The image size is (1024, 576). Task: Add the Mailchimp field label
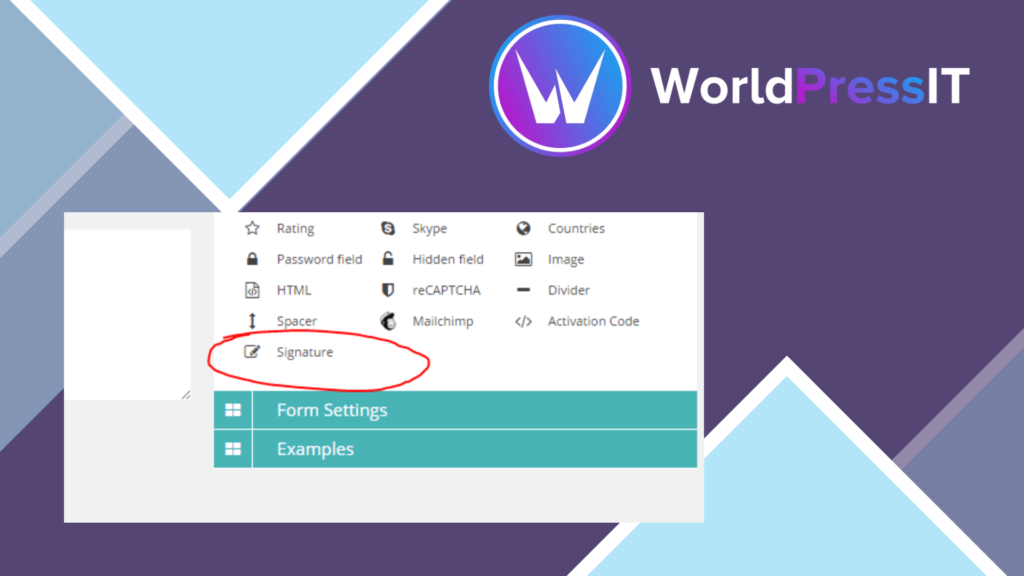(x=443, y=321)
